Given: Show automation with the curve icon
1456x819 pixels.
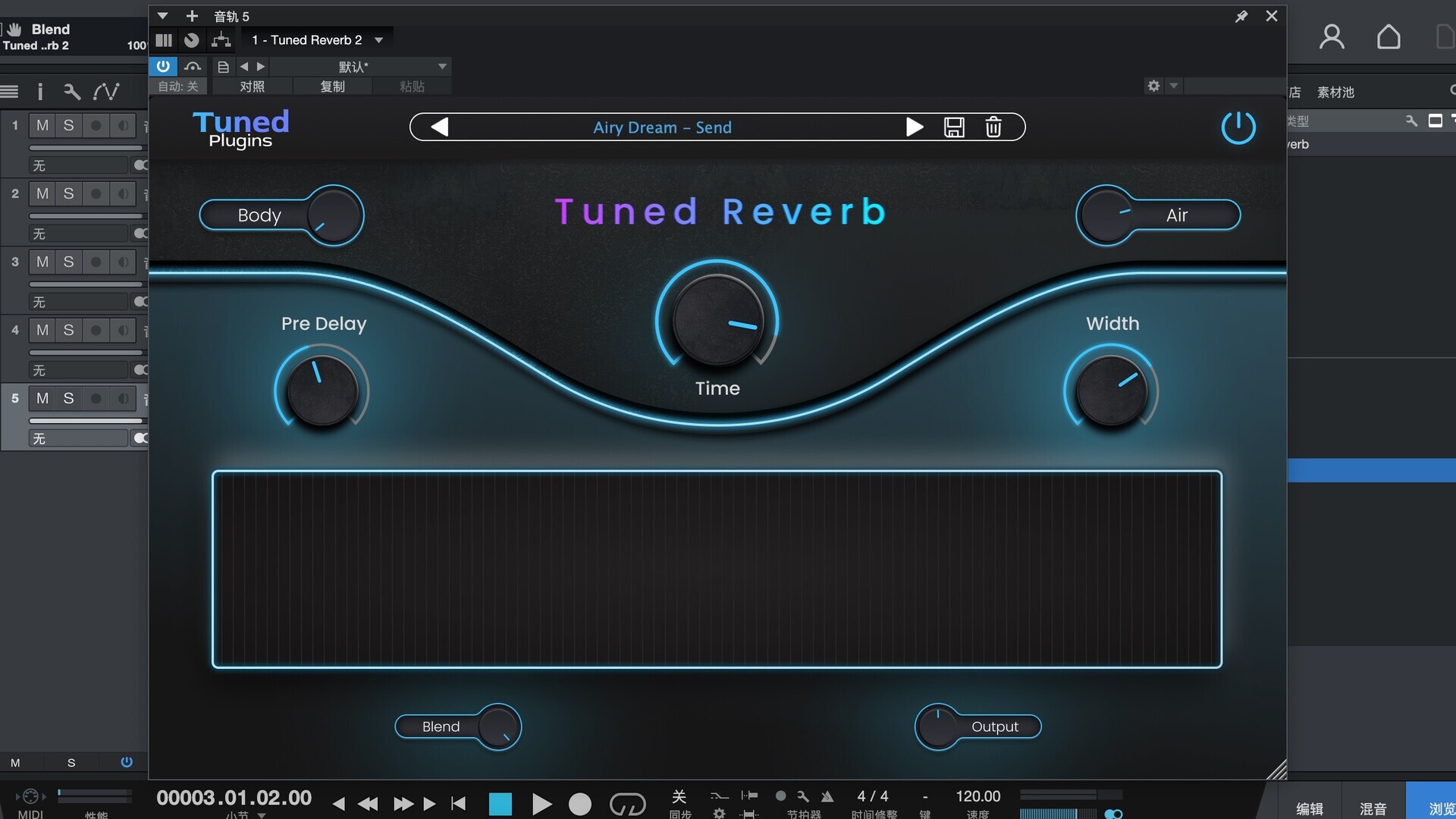Looking at the screenshot, I should point(105,92).
